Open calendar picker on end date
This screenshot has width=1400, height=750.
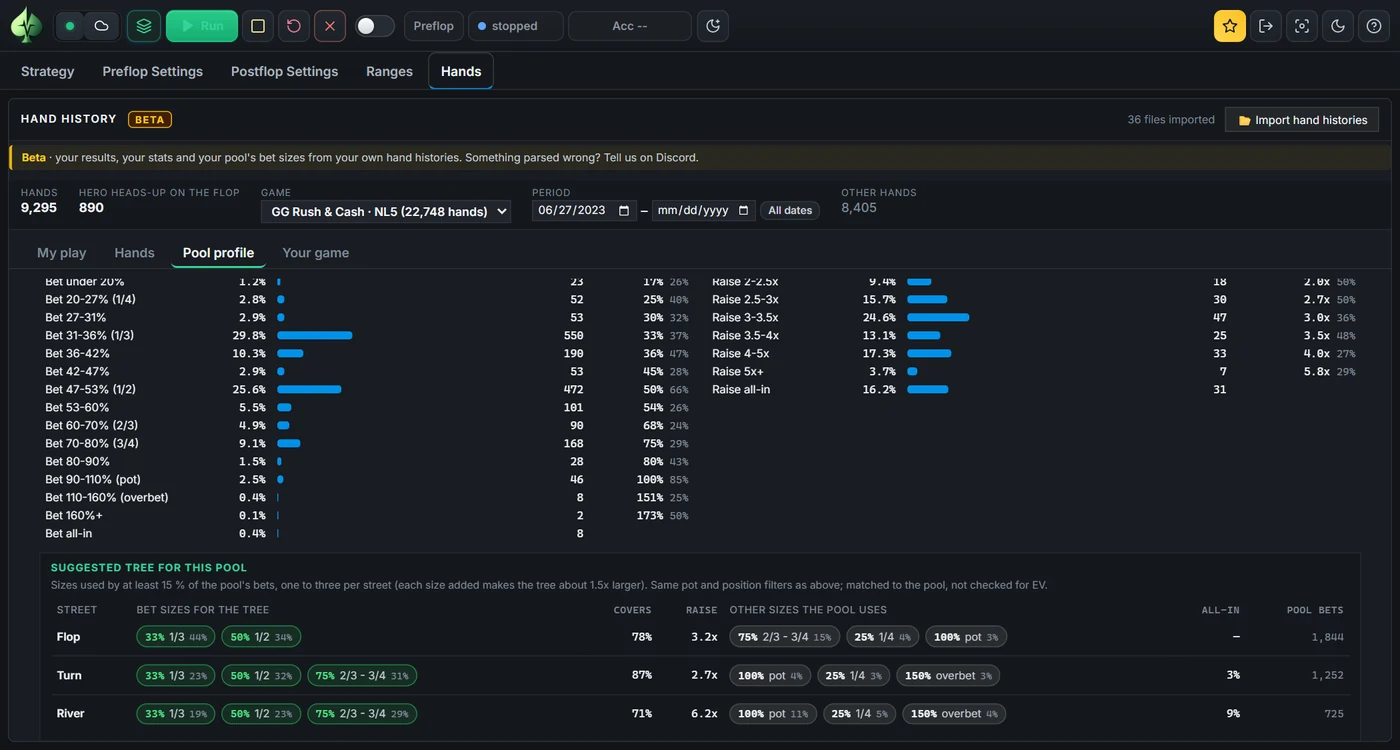pos(743,211)
